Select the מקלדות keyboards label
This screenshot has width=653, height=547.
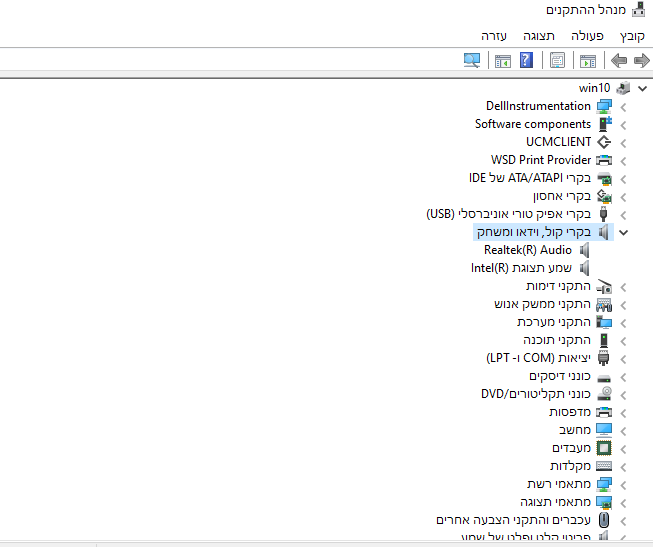click(x=571, y=466)
